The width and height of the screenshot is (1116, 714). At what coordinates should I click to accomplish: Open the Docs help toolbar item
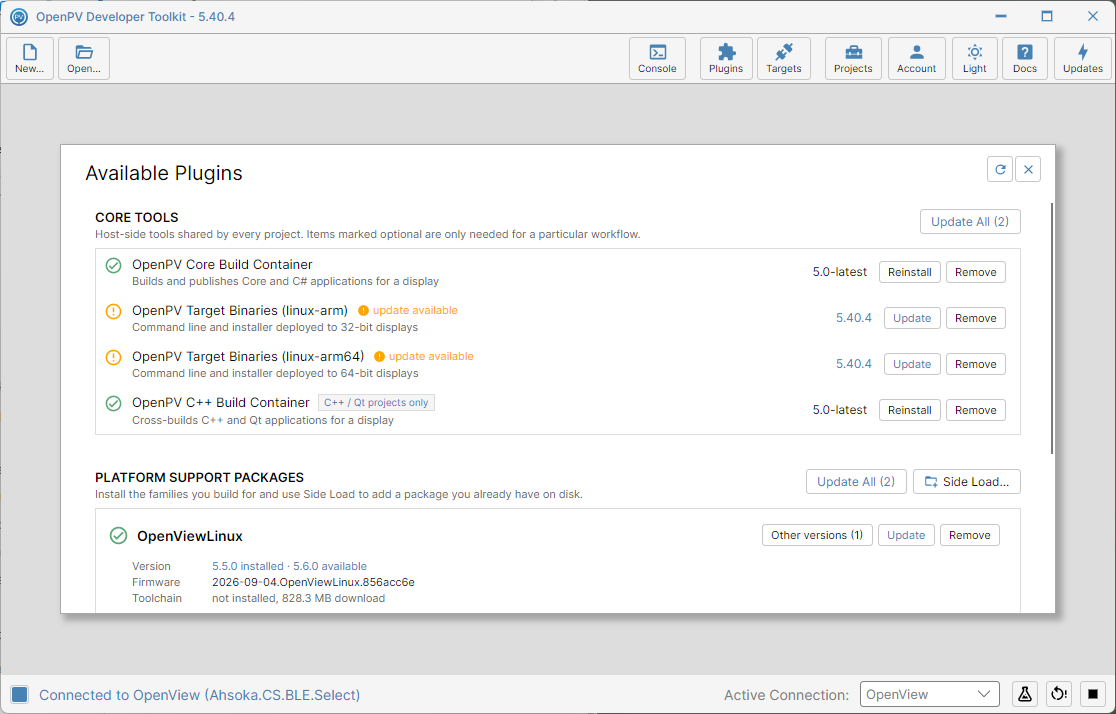point(1025,58)
